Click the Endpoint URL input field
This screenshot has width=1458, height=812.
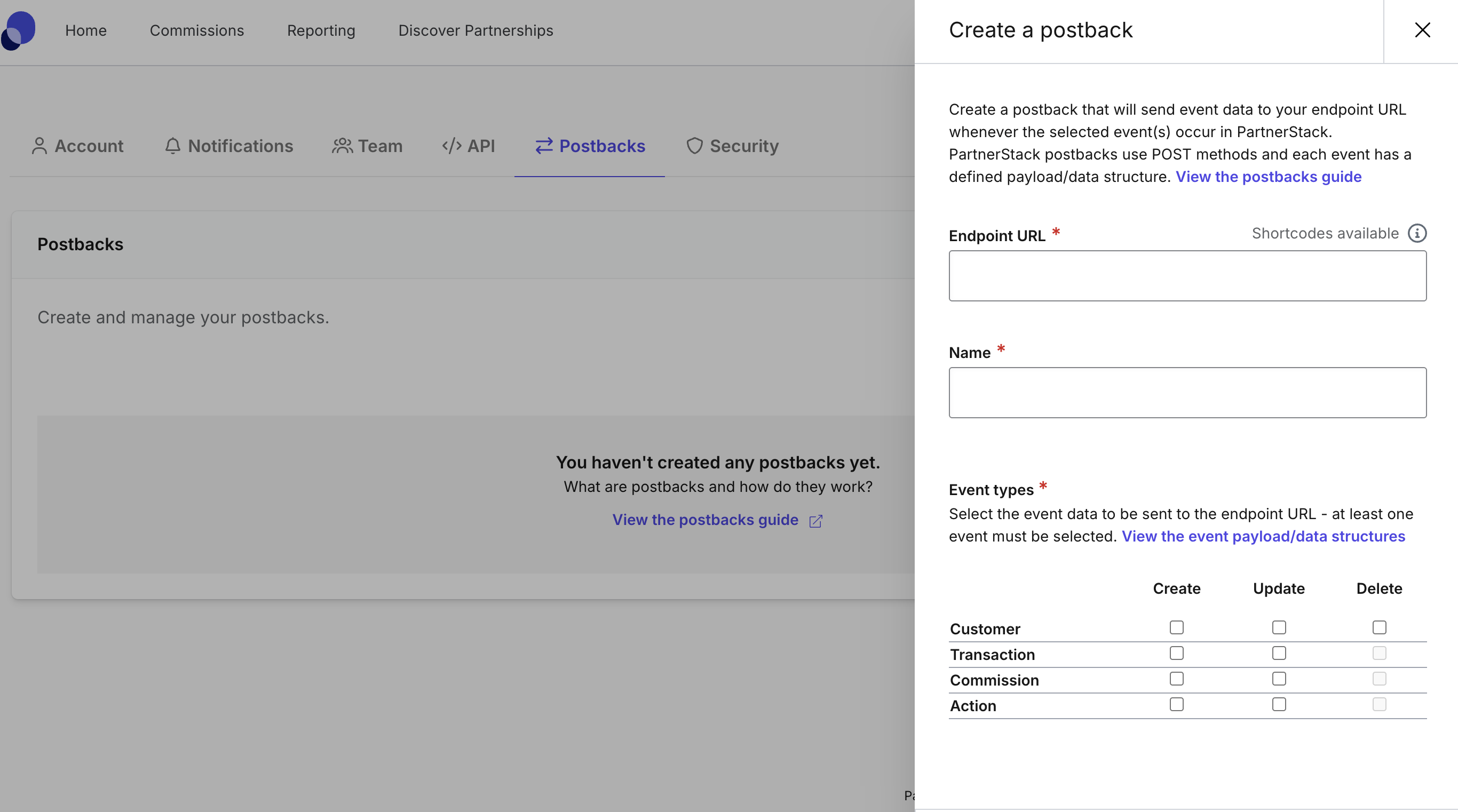(1187, 276)
